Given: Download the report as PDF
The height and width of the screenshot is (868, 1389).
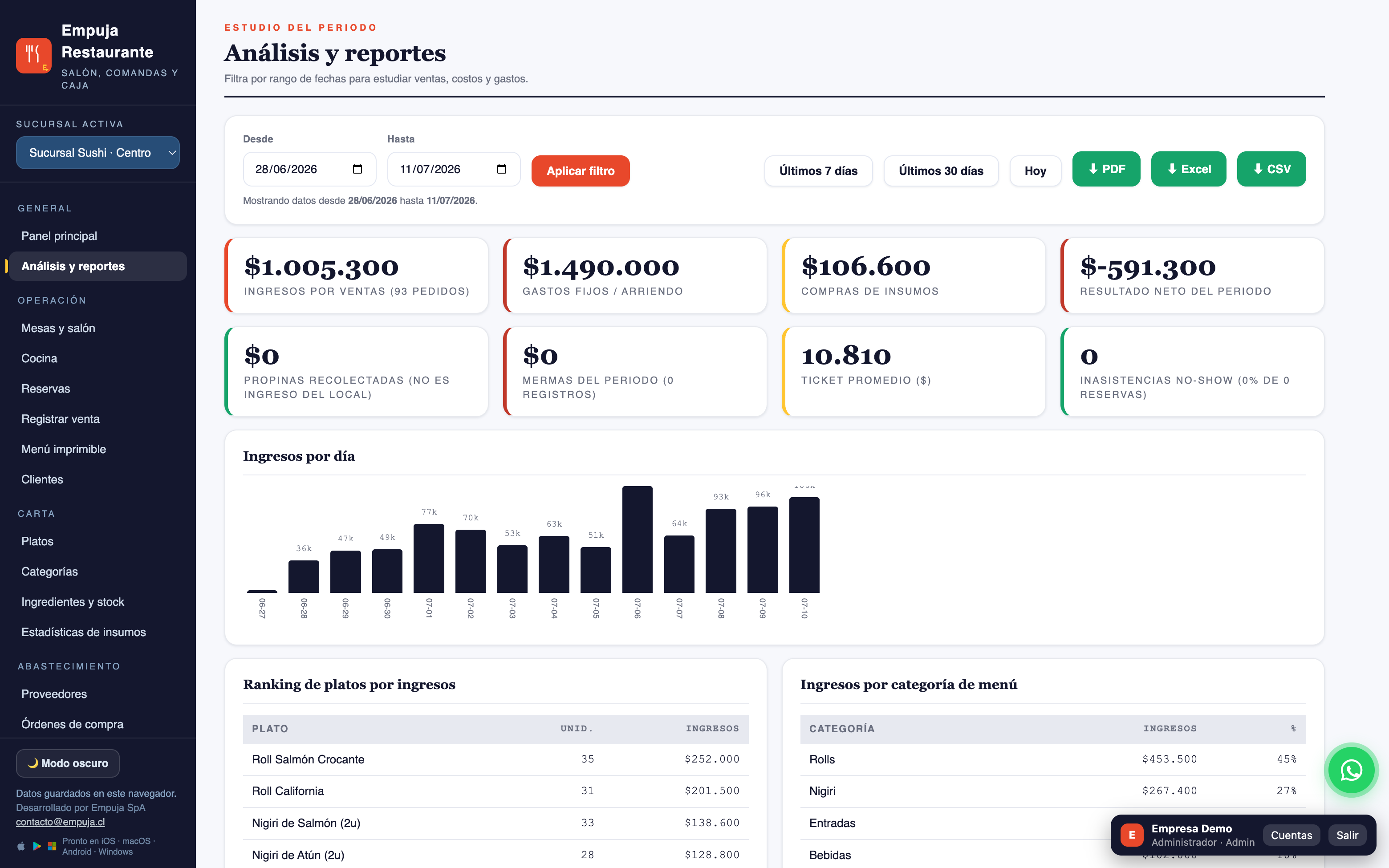Looking at the screenshot, I should coord(1106,169).
